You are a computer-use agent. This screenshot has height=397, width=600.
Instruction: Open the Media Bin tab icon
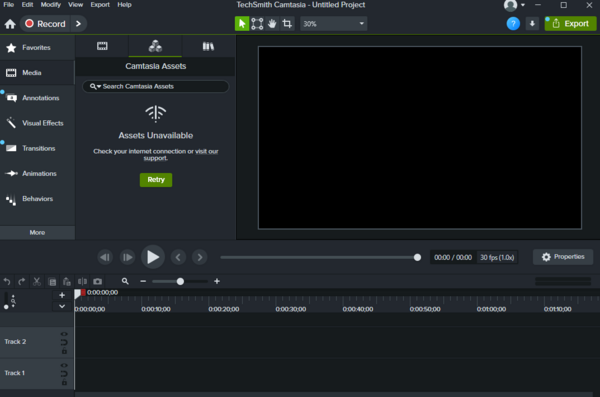tap(102, 46)
